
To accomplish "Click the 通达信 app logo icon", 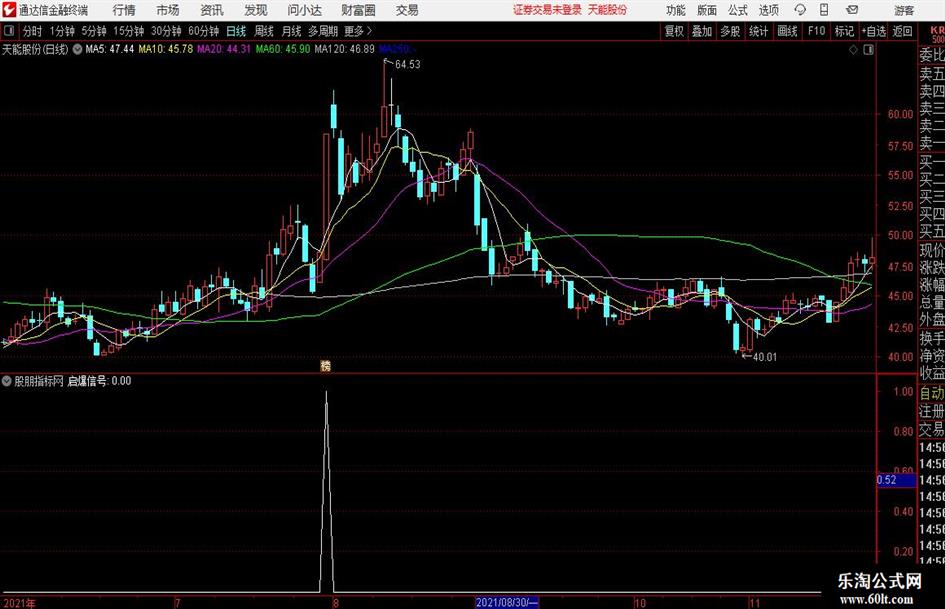I will [x=9, y=10].
